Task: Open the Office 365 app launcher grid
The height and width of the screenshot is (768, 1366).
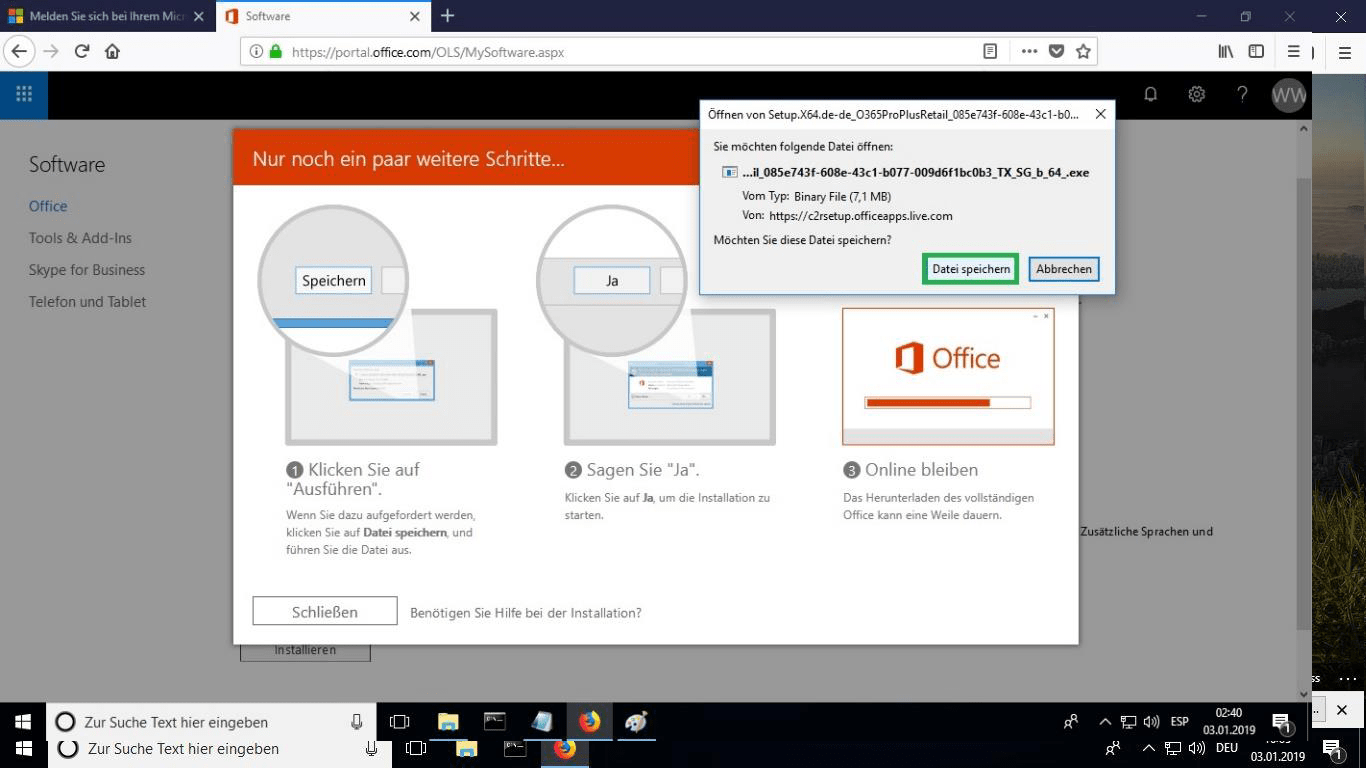Action: click(x=24, y=94)
